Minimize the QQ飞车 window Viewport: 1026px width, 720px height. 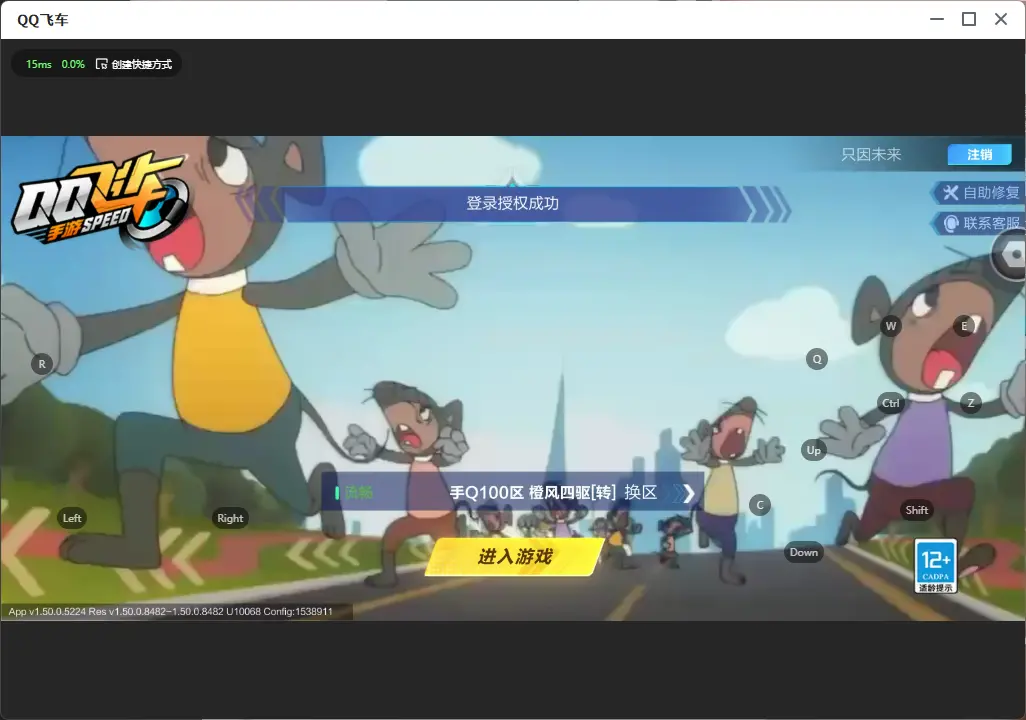pos(937,20)
